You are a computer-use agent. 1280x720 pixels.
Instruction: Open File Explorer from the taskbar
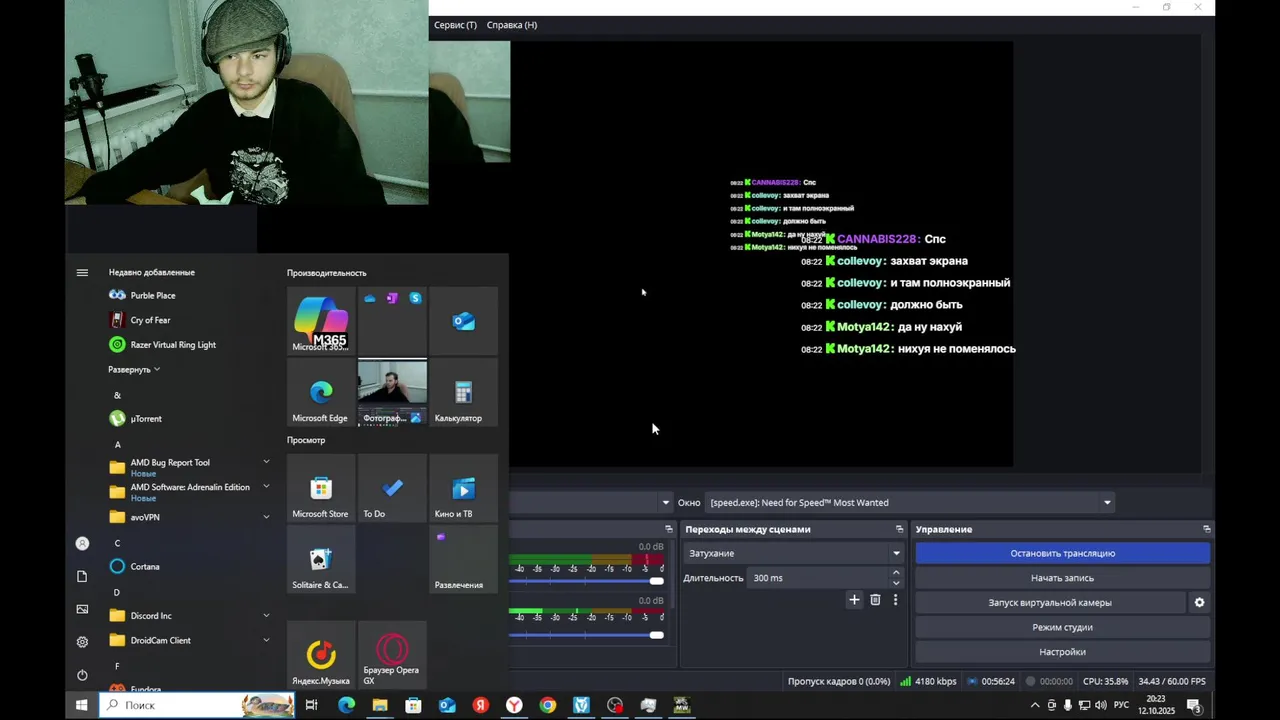[380, 705]
